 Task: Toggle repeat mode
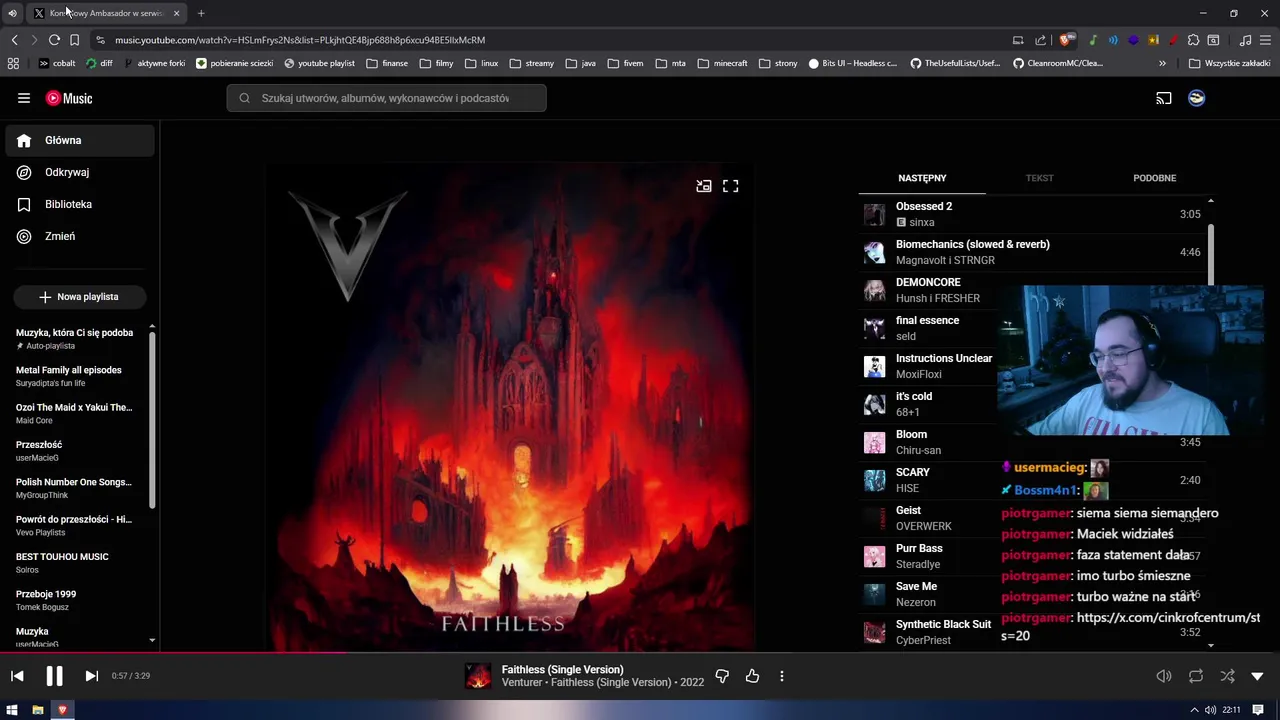[1196, 676]
